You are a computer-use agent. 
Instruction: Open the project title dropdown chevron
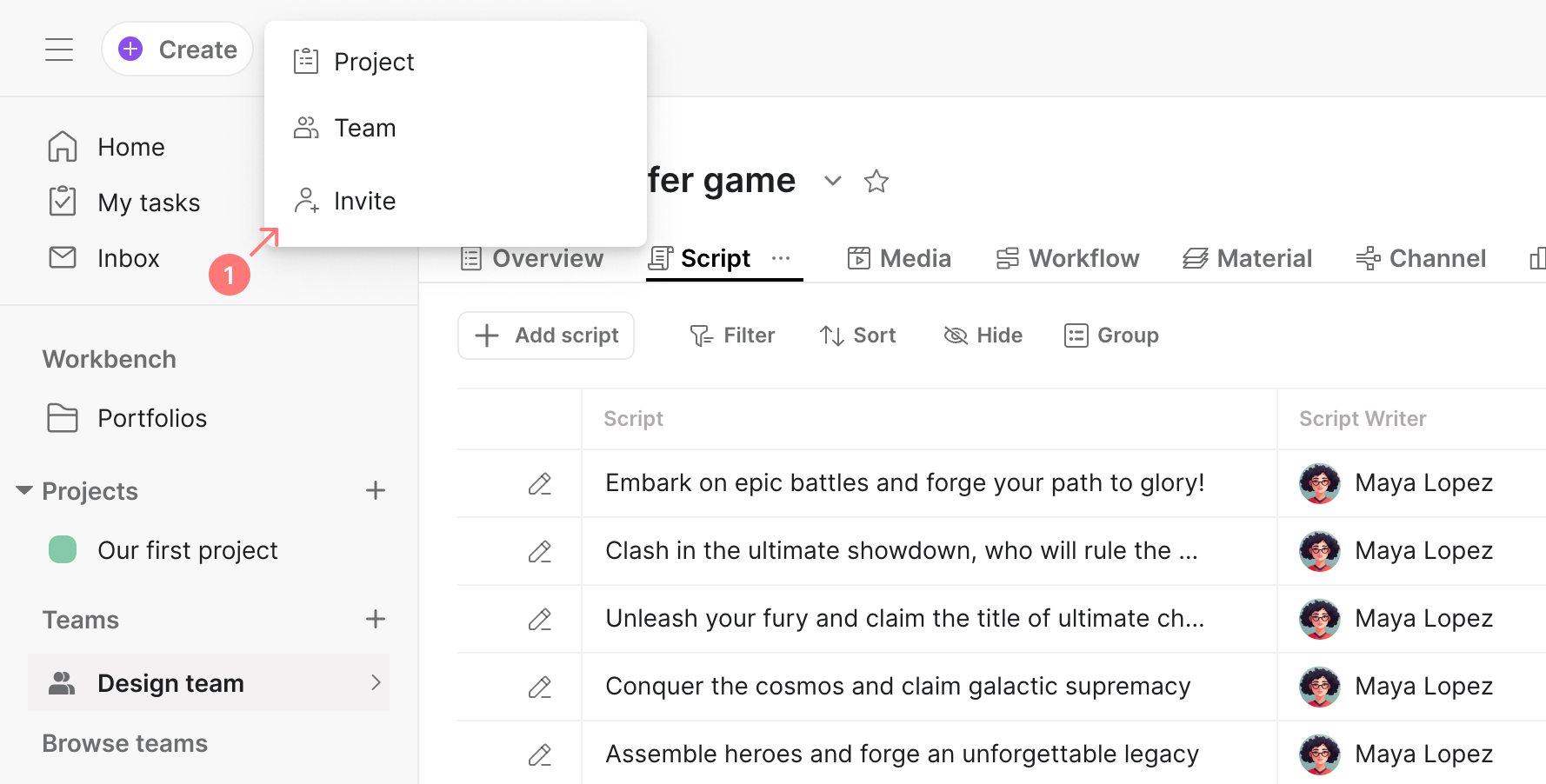832,181
